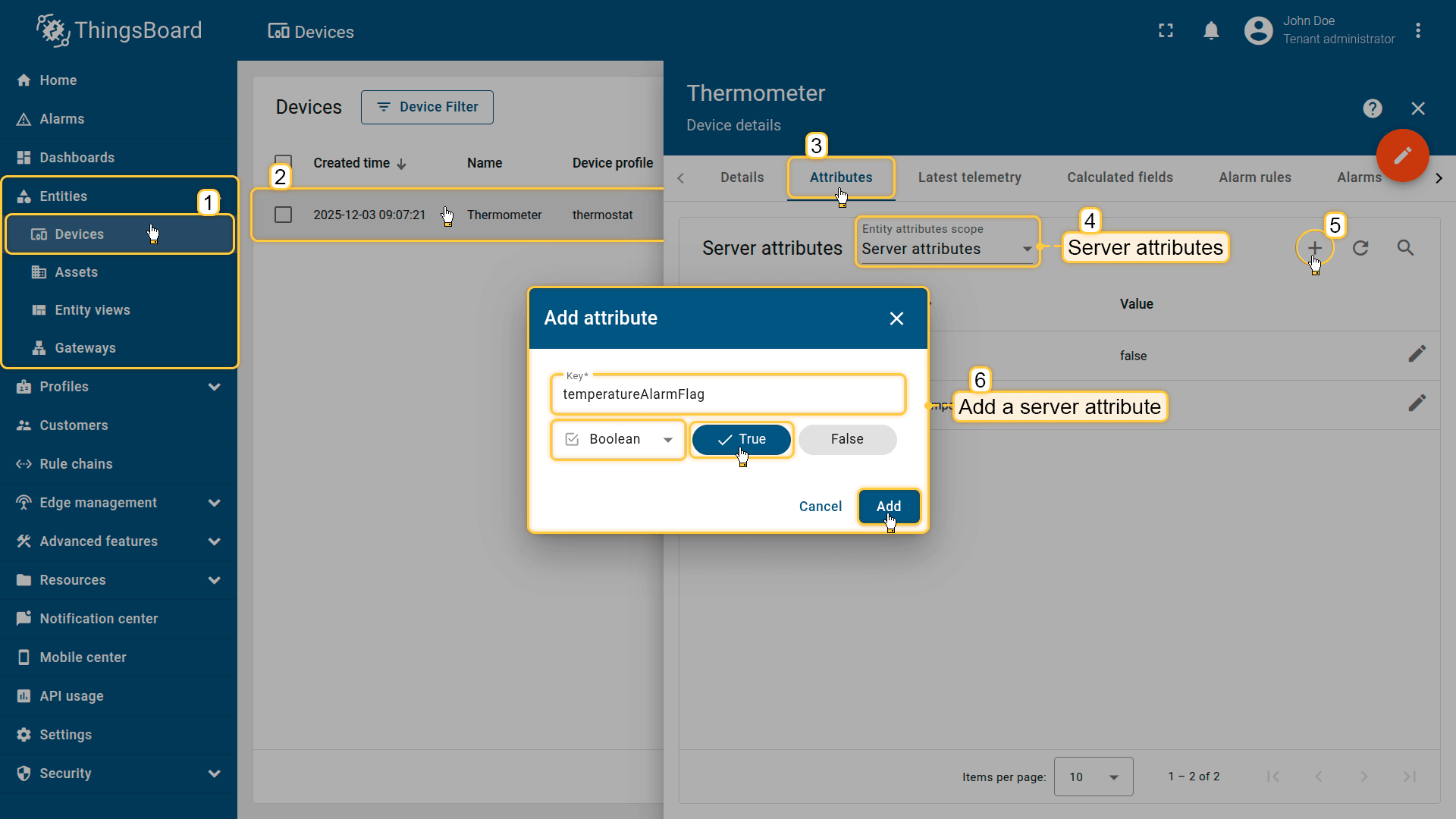Refresh the attributes list
1456x819 pixels.
1360,248
